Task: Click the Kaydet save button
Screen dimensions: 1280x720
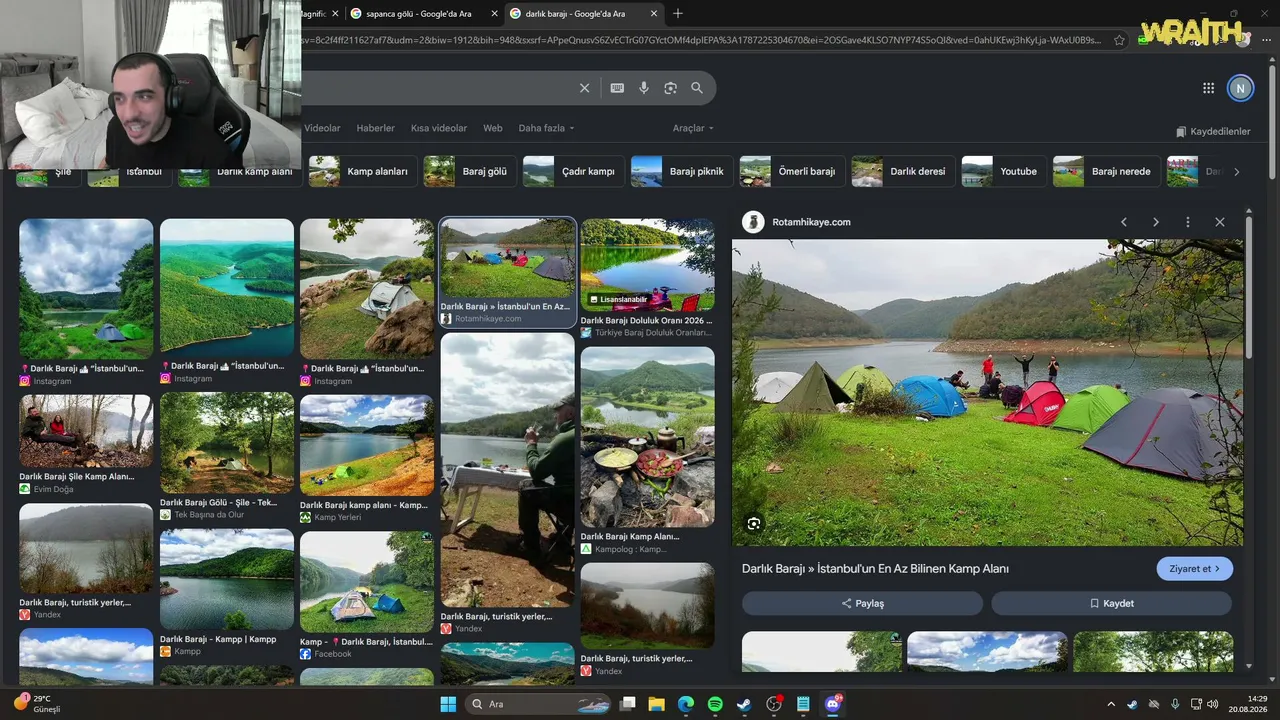Action: coord(1111,603)
